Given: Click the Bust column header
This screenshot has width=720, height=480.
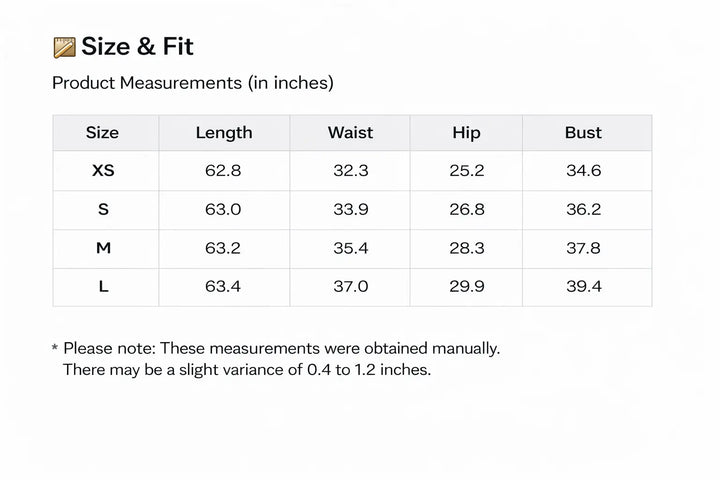Looking at the screenshot, I should coord(583,133).
